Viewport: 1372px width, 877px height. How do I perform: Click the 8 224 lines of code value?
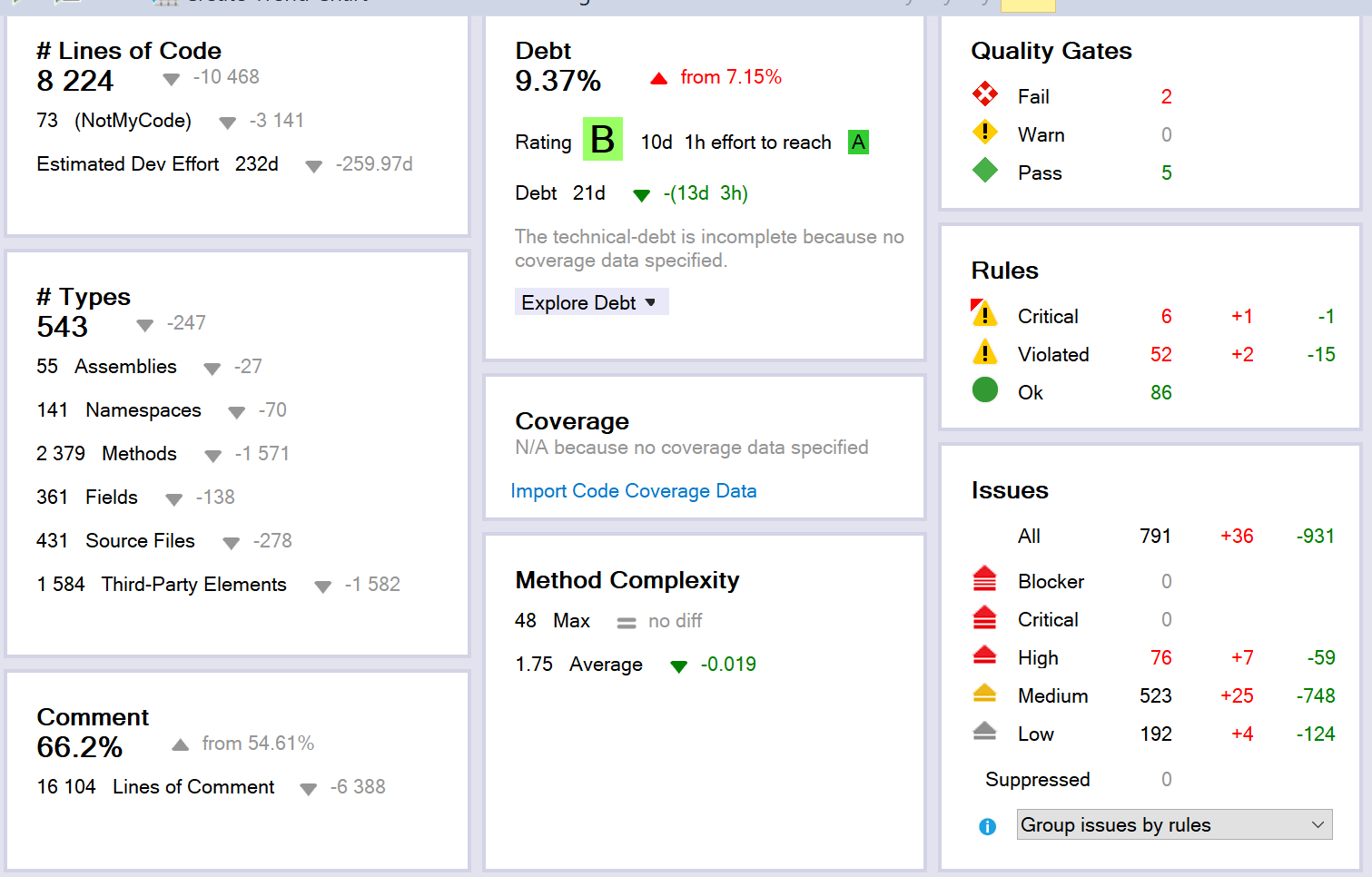point(74,81)
